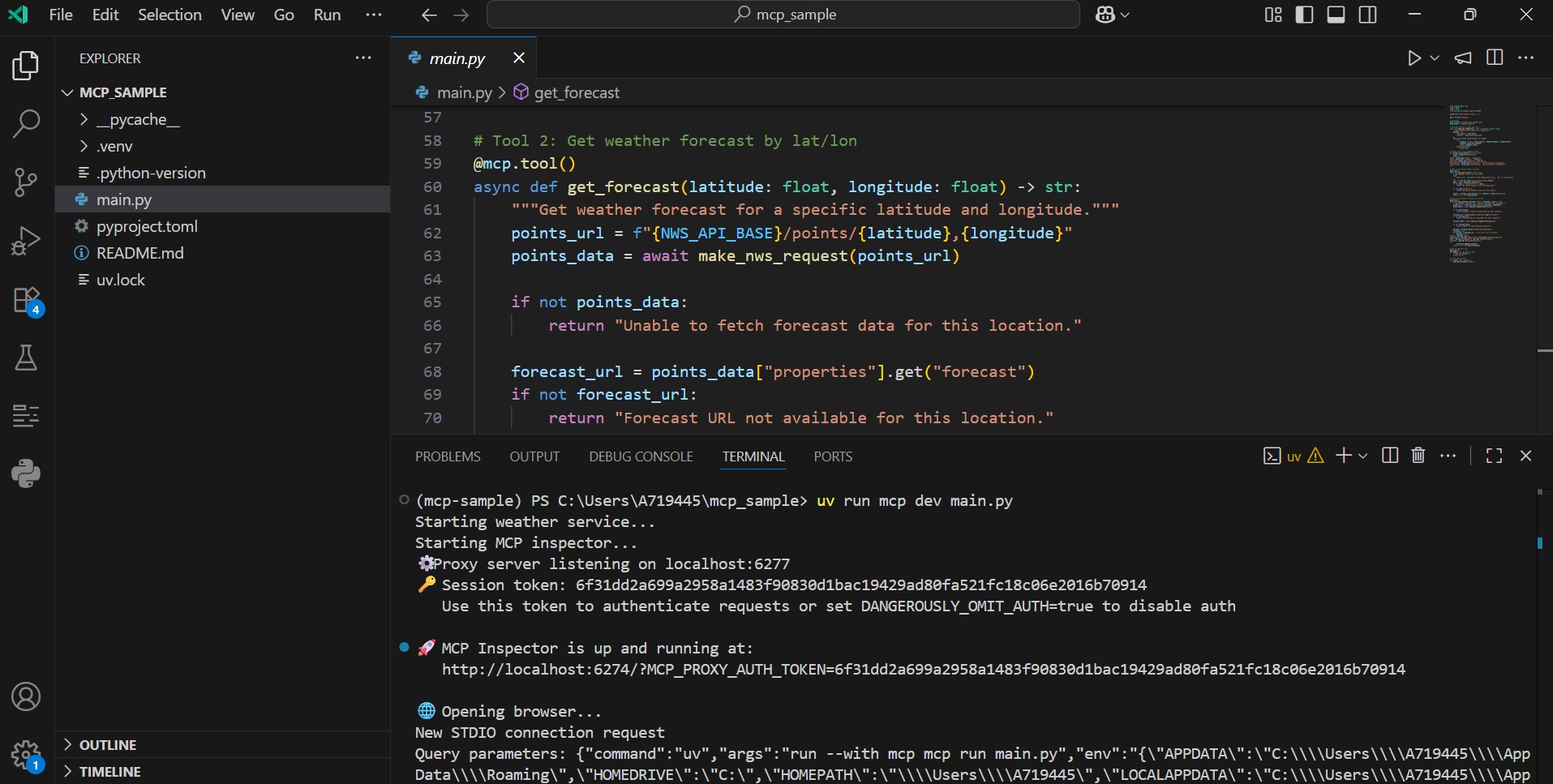Image resolution: width=1553 pixels, height=784 pixels.
Task: Click get_forecast in the breadcrumb
Action: pyautogui.click(x=576, y=92)
